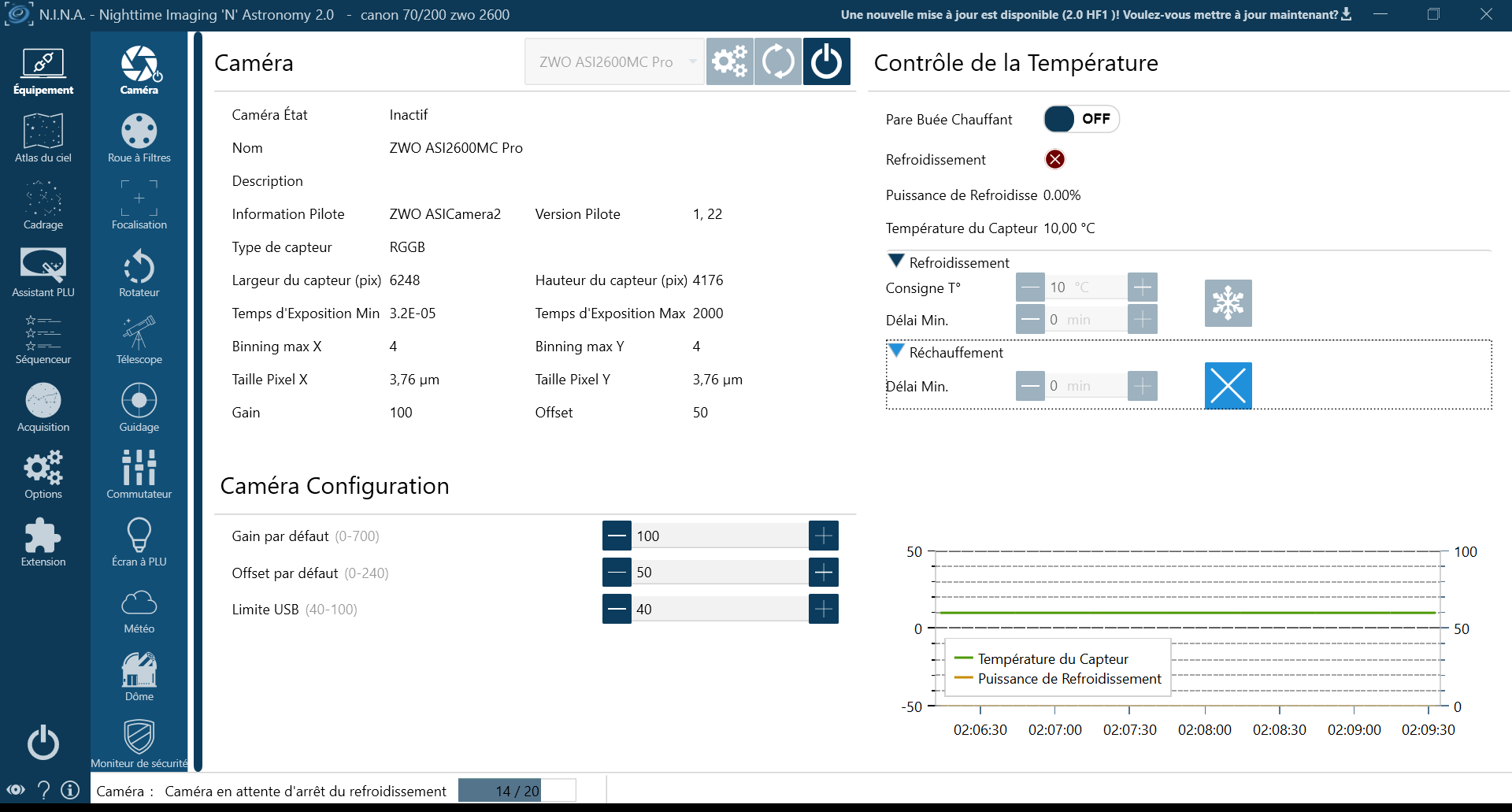
Task: Open the Extension section
Action: point(43,542)
